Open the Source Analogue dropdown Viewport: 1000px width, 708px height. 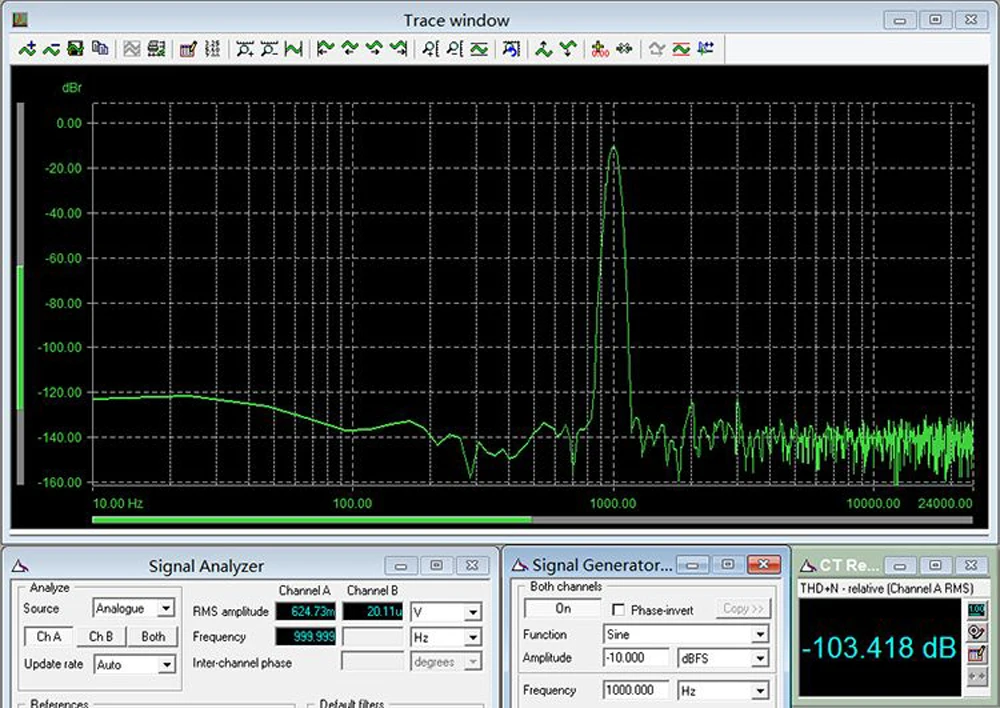pyautogui.click(x=166, y=608)
